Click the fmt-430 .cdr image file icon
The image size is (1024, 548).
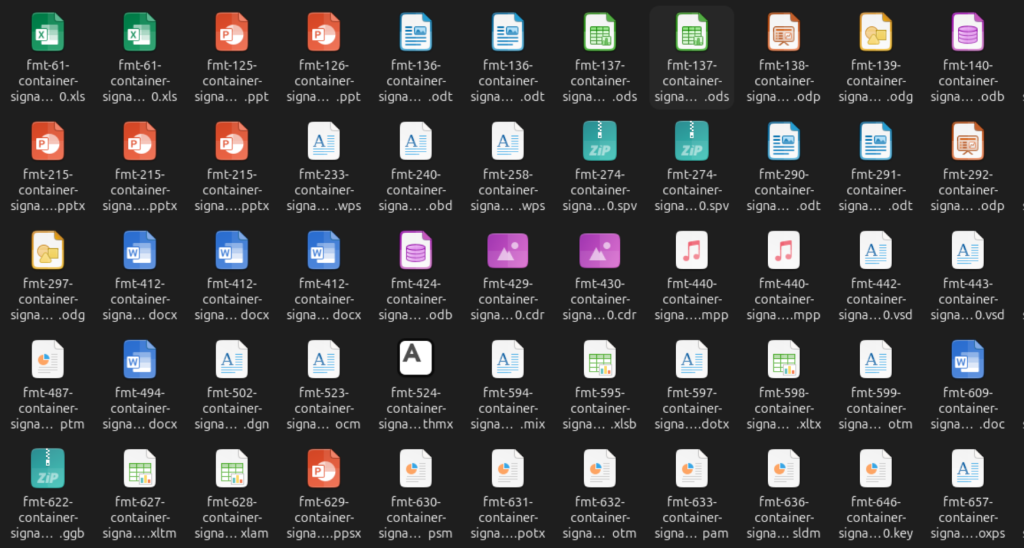tap(600, 250)
